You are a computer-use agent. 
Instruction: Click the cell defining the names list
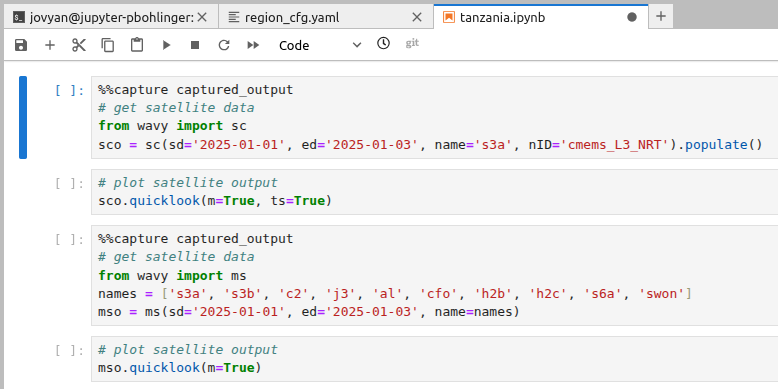[434, 275]
